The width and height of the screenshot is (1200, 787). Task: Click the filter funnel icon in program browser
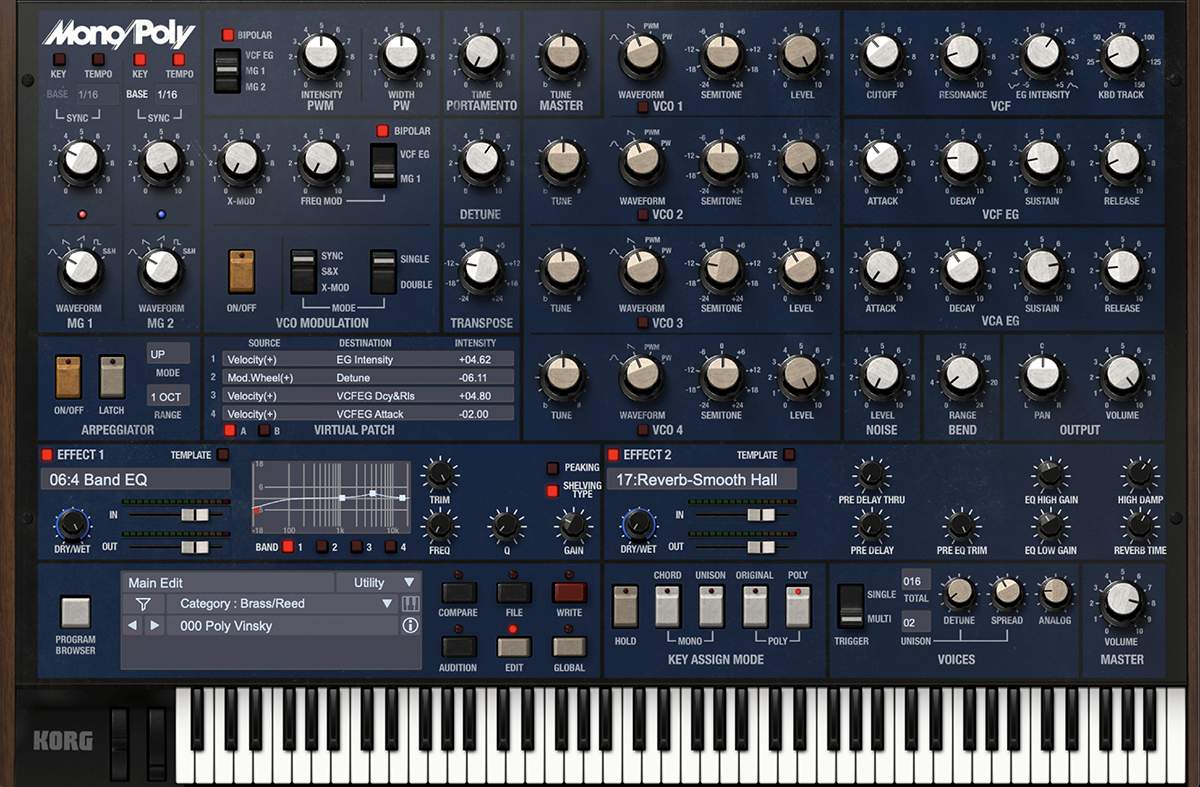143,604
